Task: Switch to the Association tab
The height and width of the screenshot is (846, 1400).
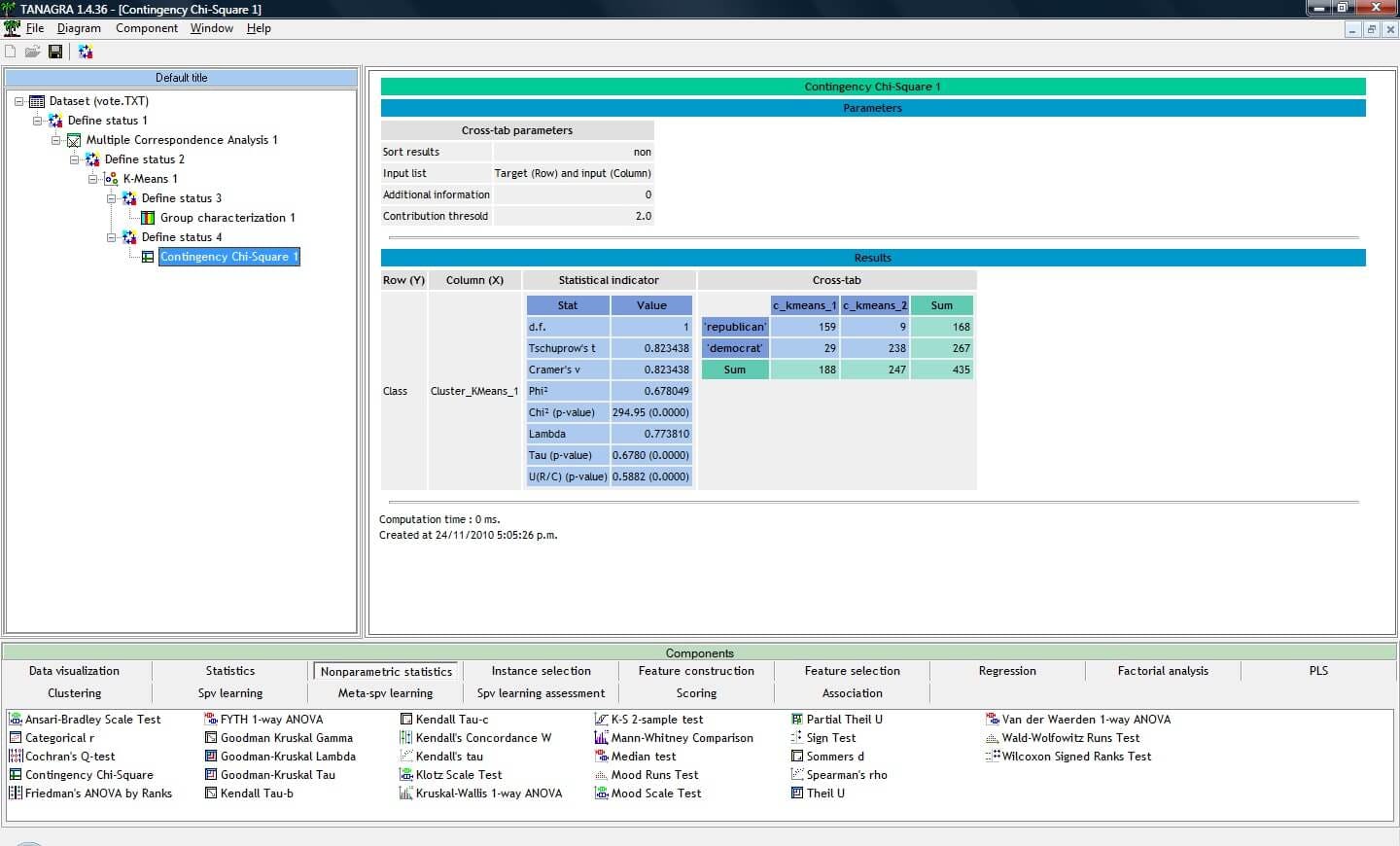Action: point(852,692)
